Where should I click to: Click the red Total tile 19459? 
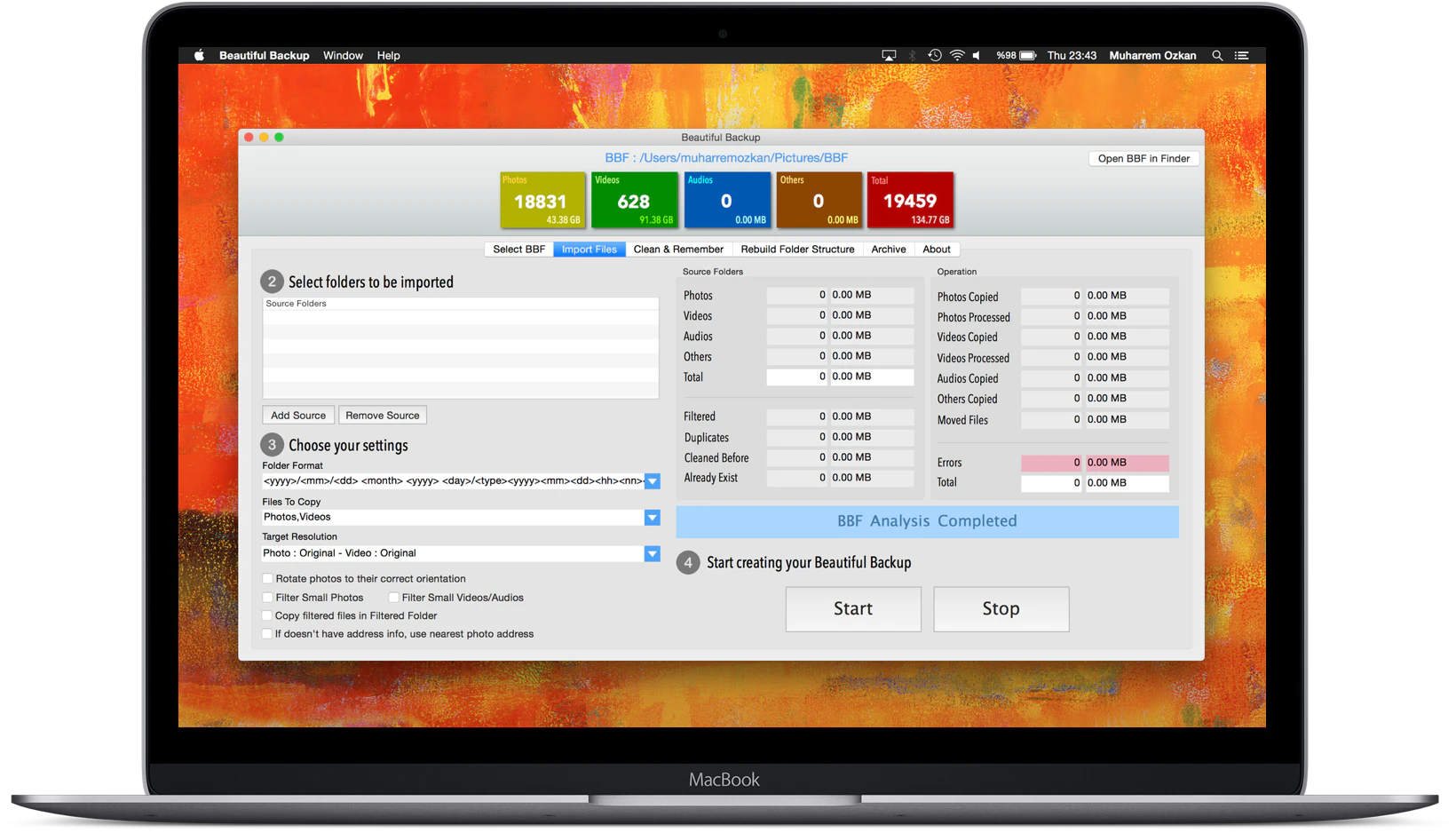[x=910, y=200]
